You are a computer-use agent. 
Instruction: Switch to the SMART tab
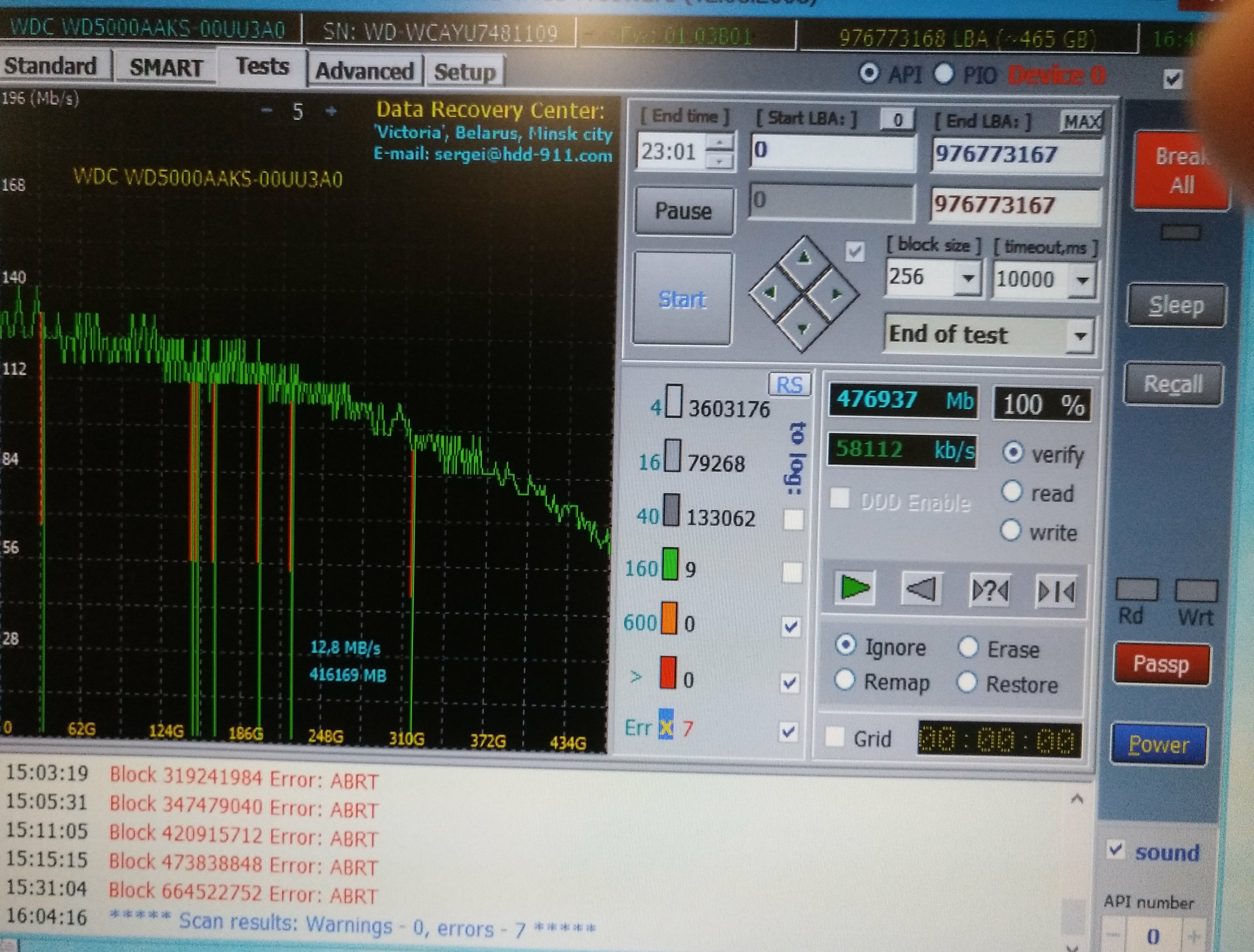[x=166, y=68]
